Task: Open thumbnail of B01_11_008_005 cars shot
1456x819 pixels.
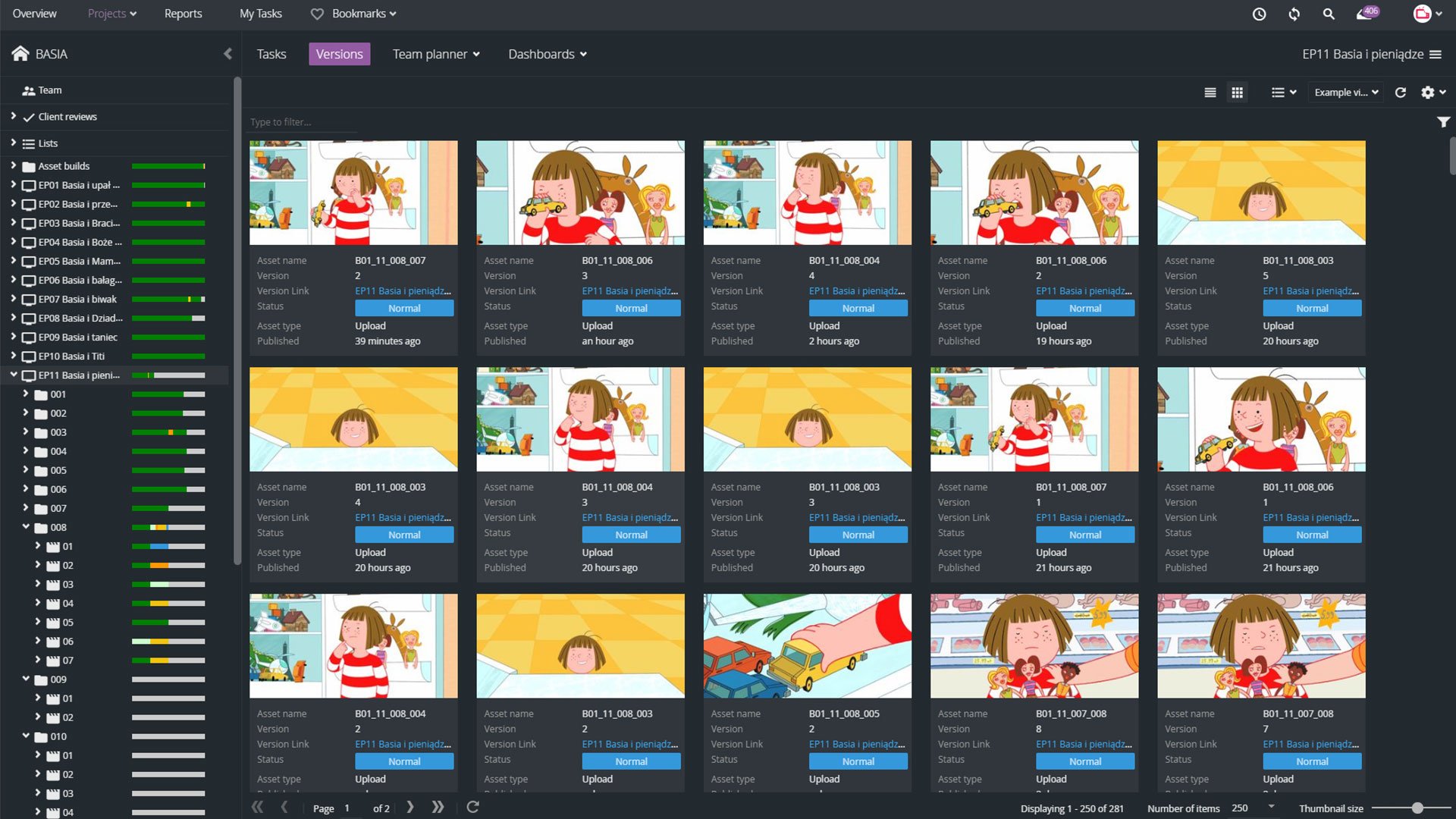Action: click(807, 646)
